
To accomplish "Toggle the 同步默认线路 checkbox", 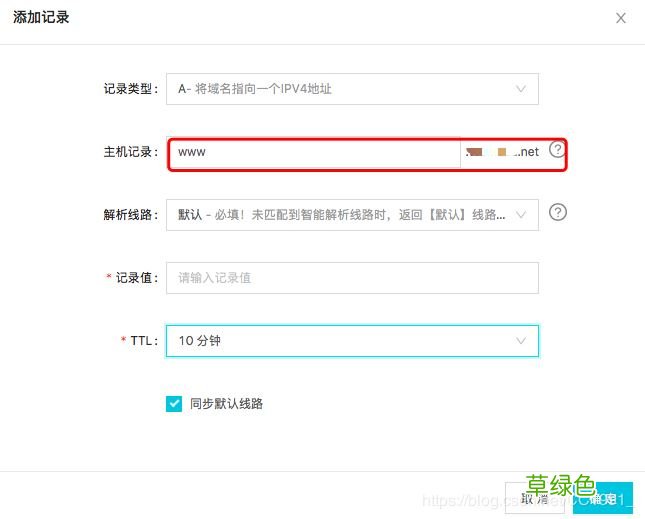I will [x=174, y=404].
